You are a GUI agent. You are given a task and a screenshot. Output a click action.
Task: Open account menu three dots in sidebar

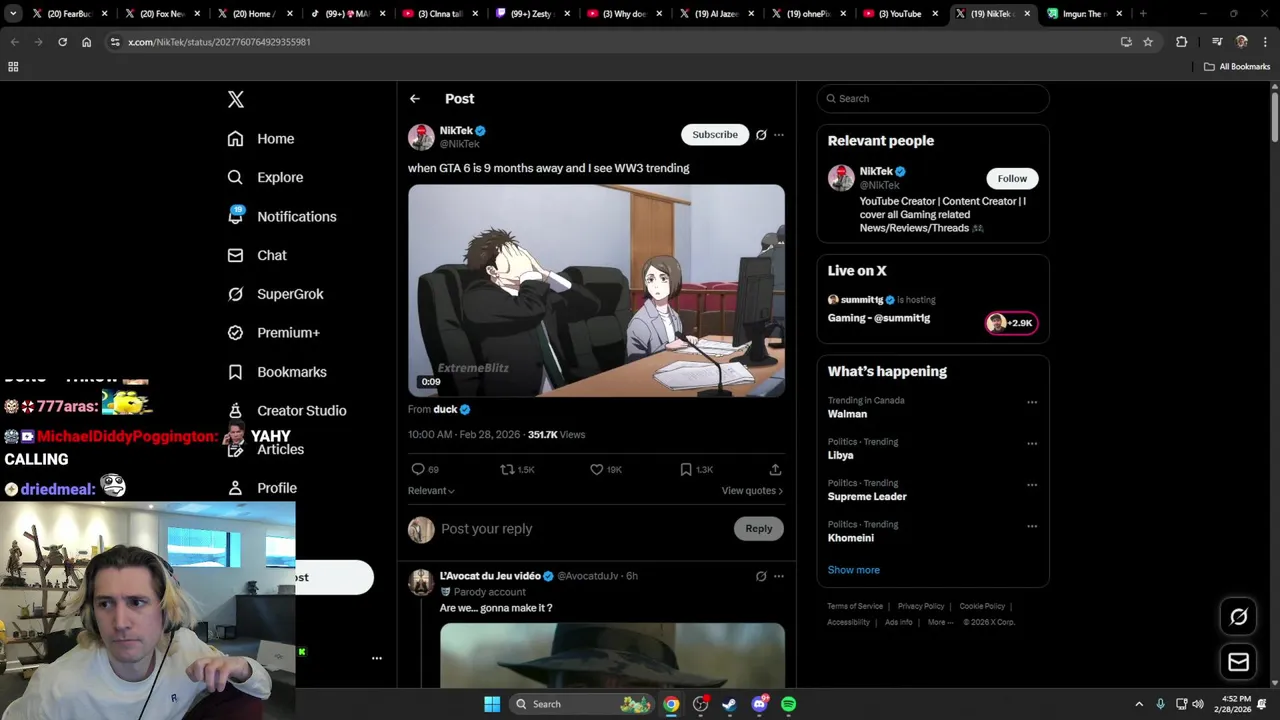coord(377,658)
